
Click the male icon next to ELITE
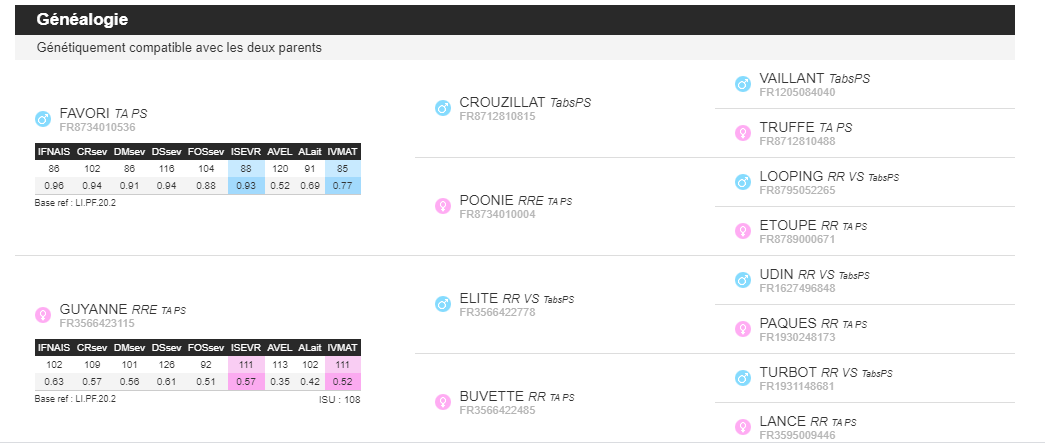point(443,304)
